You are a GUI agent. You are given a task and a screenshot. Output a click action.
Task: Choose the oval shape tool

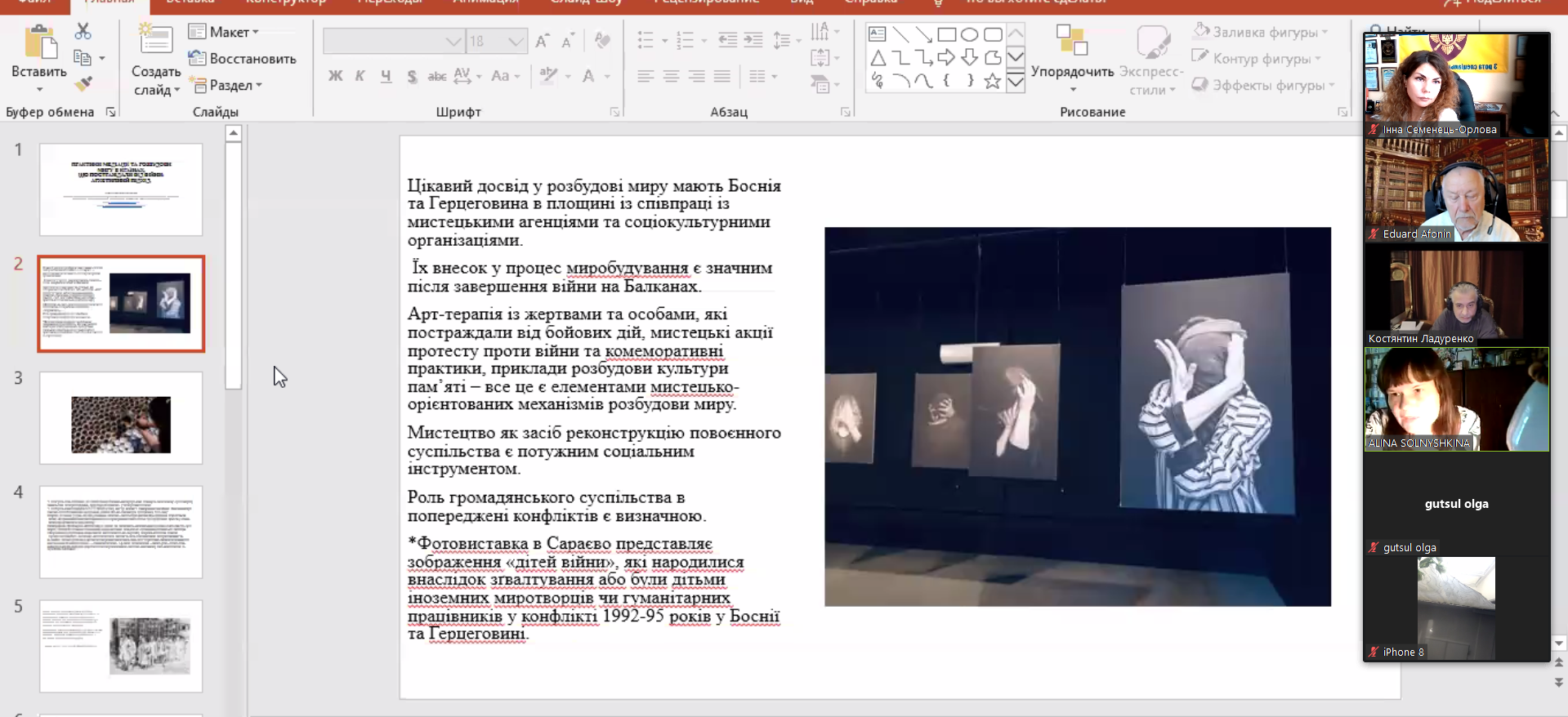969,34
